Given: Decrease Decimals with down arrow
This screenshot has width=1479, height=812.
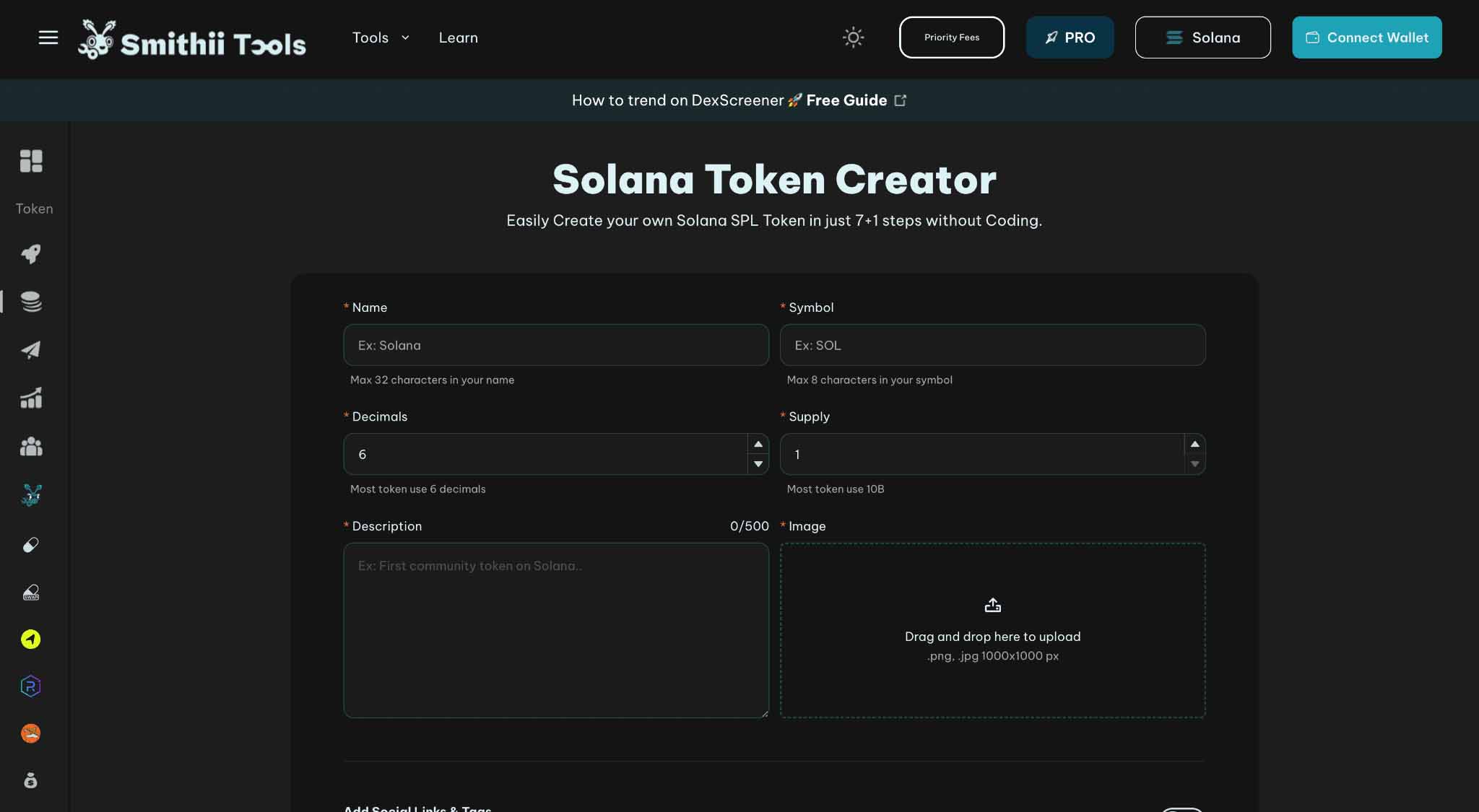Looking at the screenshot, I should 758,464.
